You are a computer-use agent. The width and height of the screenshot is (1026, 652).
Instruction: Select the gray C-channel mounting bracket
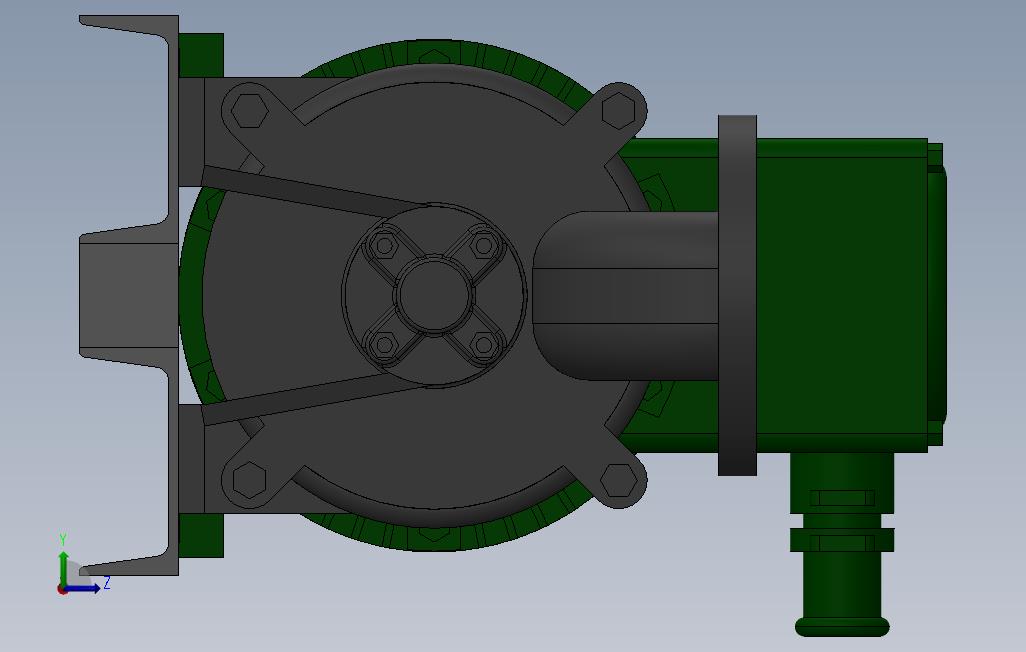pyautogui.click(x=129, y=295)
